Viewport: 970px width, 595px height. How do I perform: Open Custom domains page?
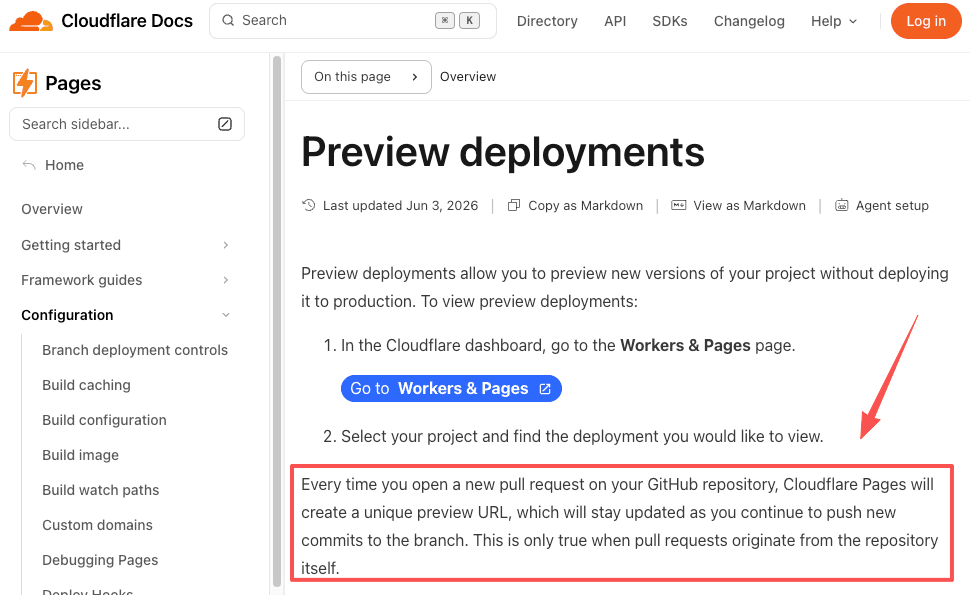click(97, 525)
